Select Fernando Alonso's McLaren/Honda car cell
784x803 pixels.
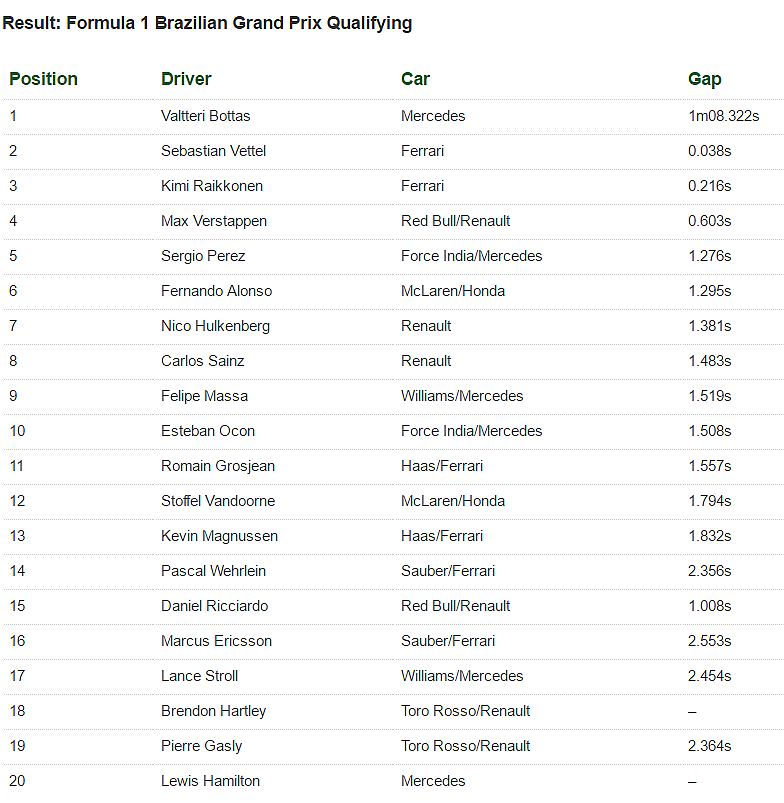[452, 291]
